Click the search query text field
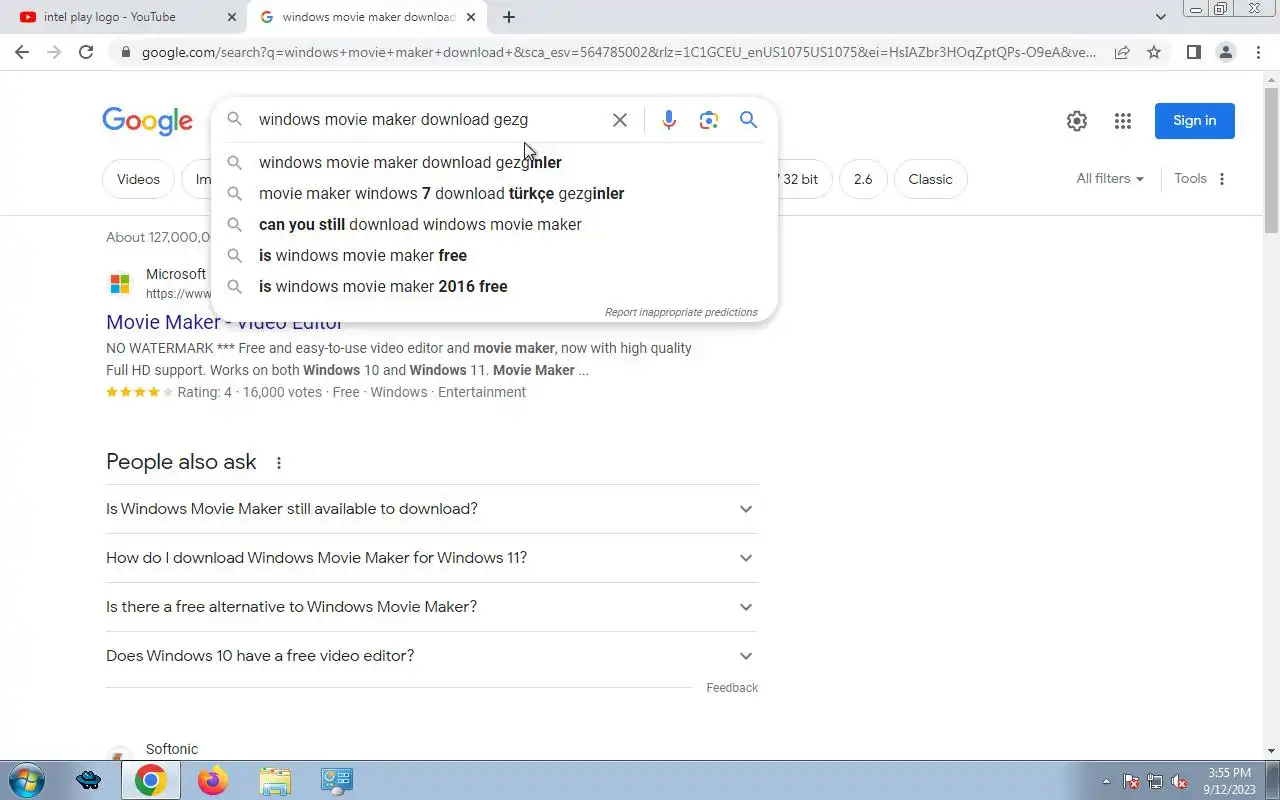Screen dimensions: 1280x800 point(430,120)
